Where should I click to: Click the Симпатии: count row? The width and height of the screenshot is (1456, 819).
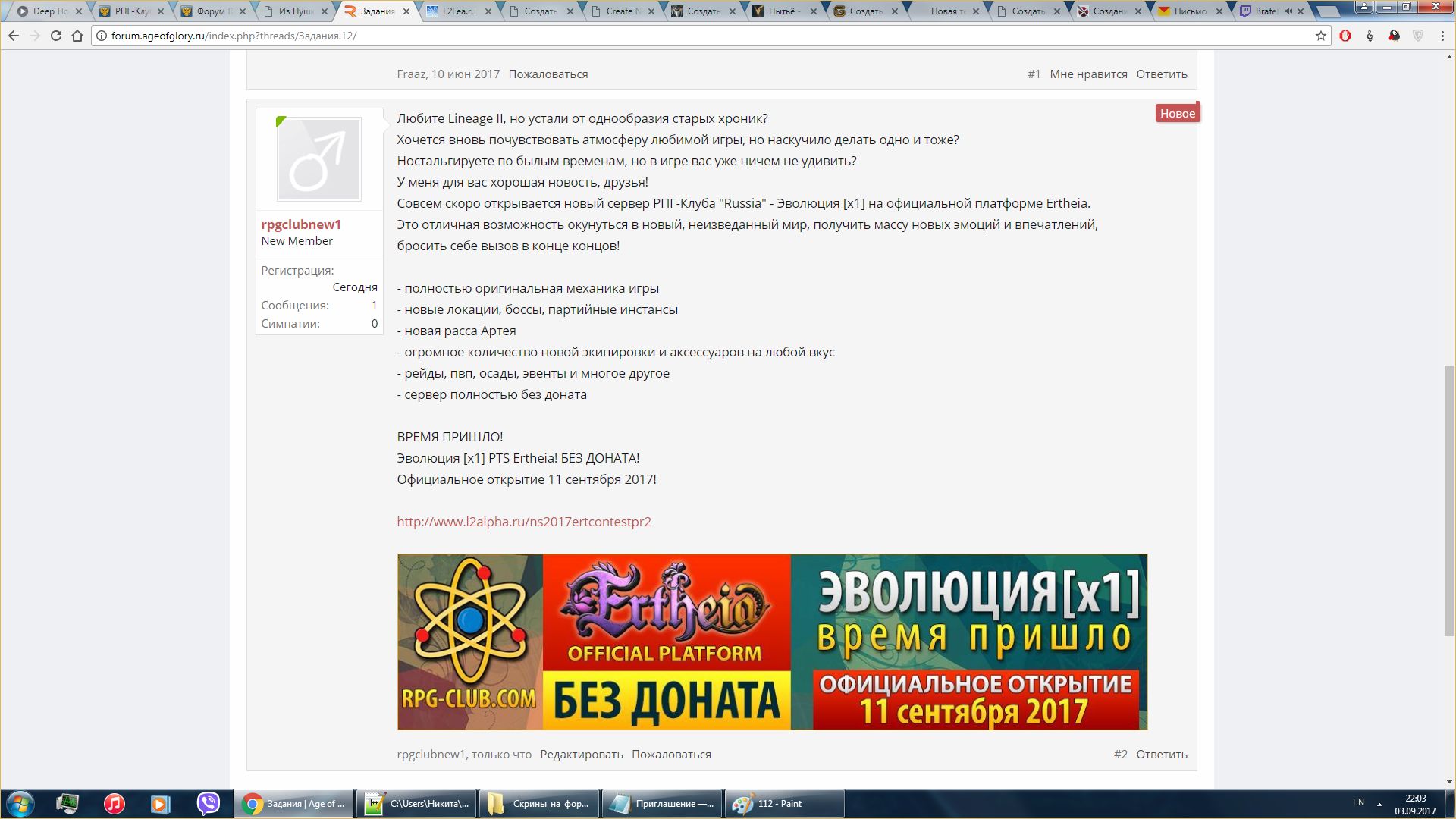tap(319, 323)
